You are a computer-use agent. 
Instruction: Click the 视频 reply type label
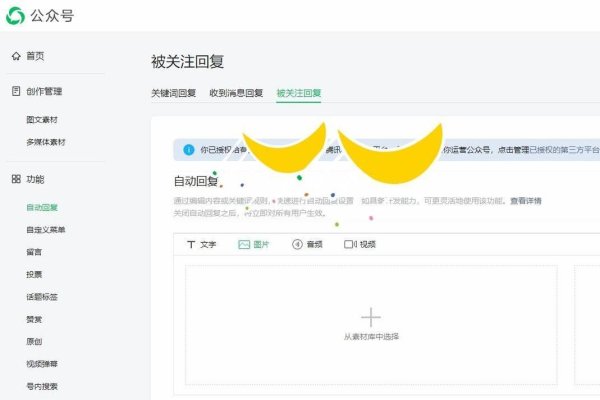(368, 244)
